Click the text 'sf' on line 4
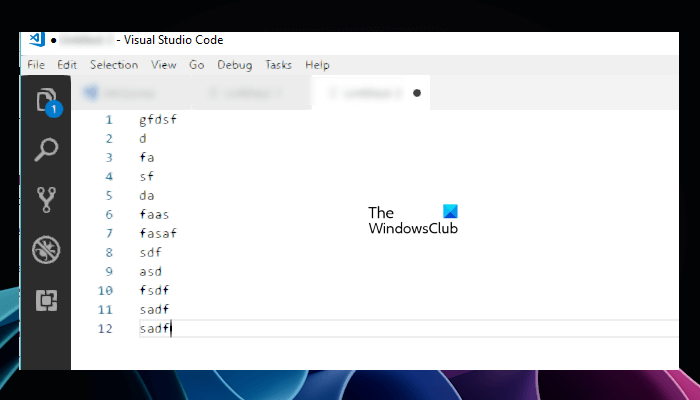Image resolution: width=700 pixels, height=400 pixels. click(x=147, y=176)
